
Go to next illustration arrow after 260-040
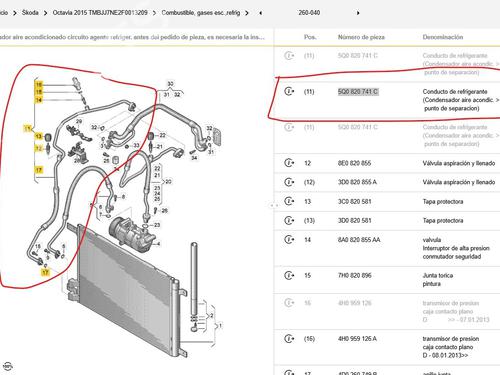(358, 13)
